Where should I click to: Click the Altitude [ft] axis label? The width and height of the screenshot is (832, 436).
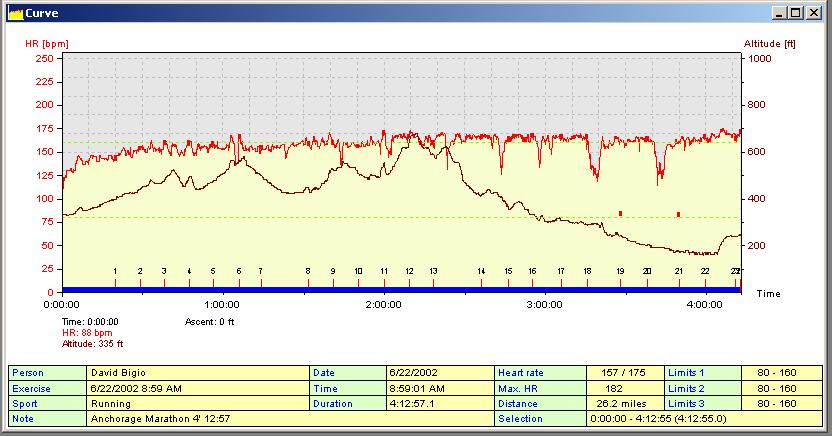[769, 44]
